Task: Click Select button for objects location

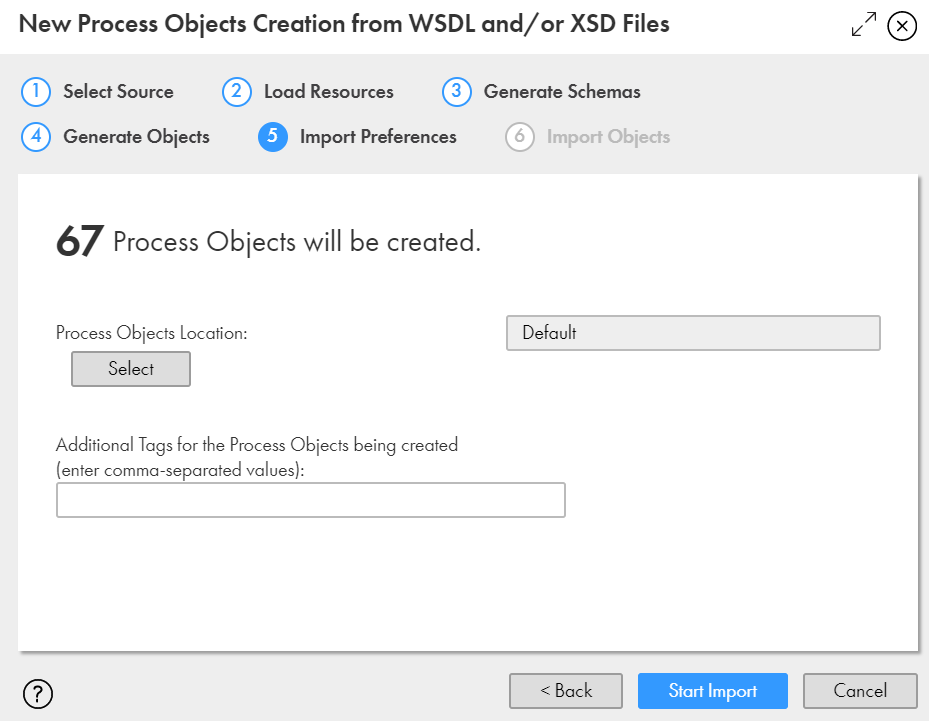Action: click(131, 369)
